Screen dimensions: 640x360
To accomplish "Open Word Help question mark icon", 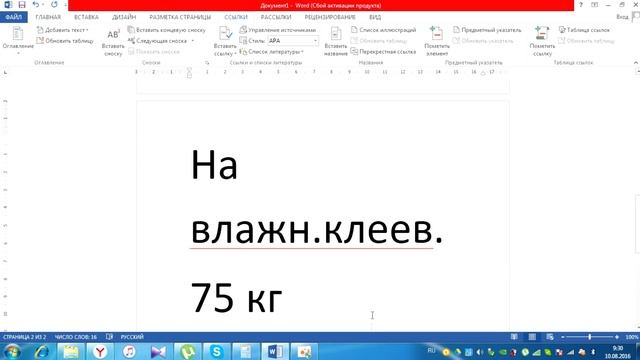I will point(581,5).
